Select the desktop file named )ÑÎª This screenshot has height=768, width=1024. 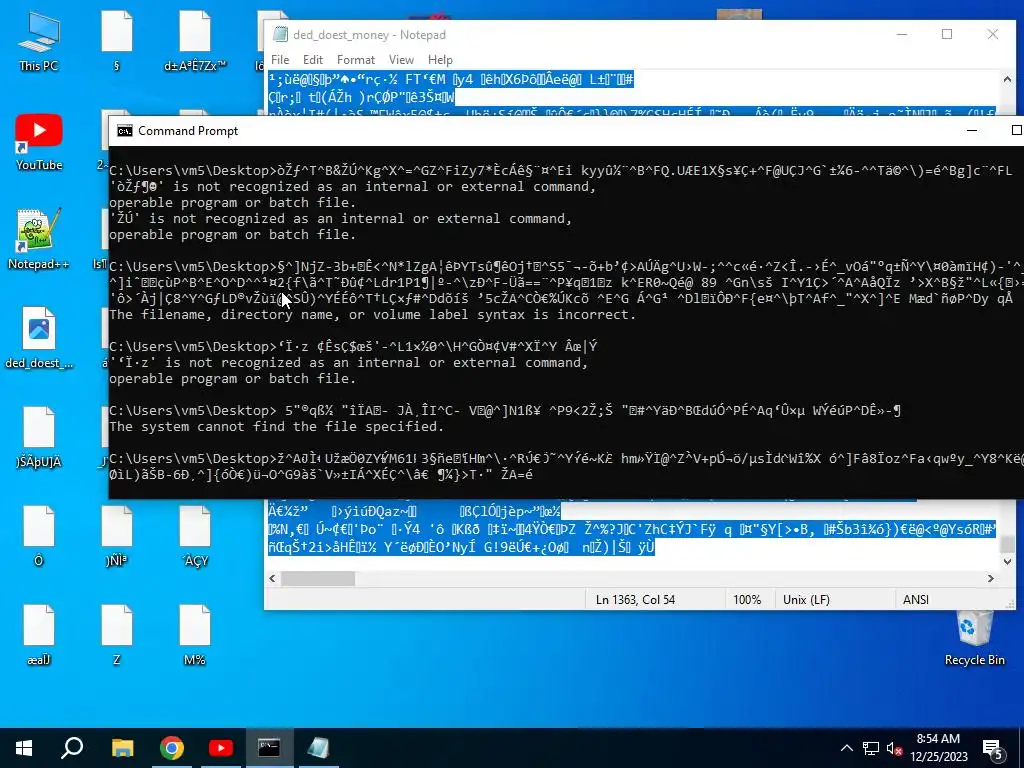tap(116, 536)
